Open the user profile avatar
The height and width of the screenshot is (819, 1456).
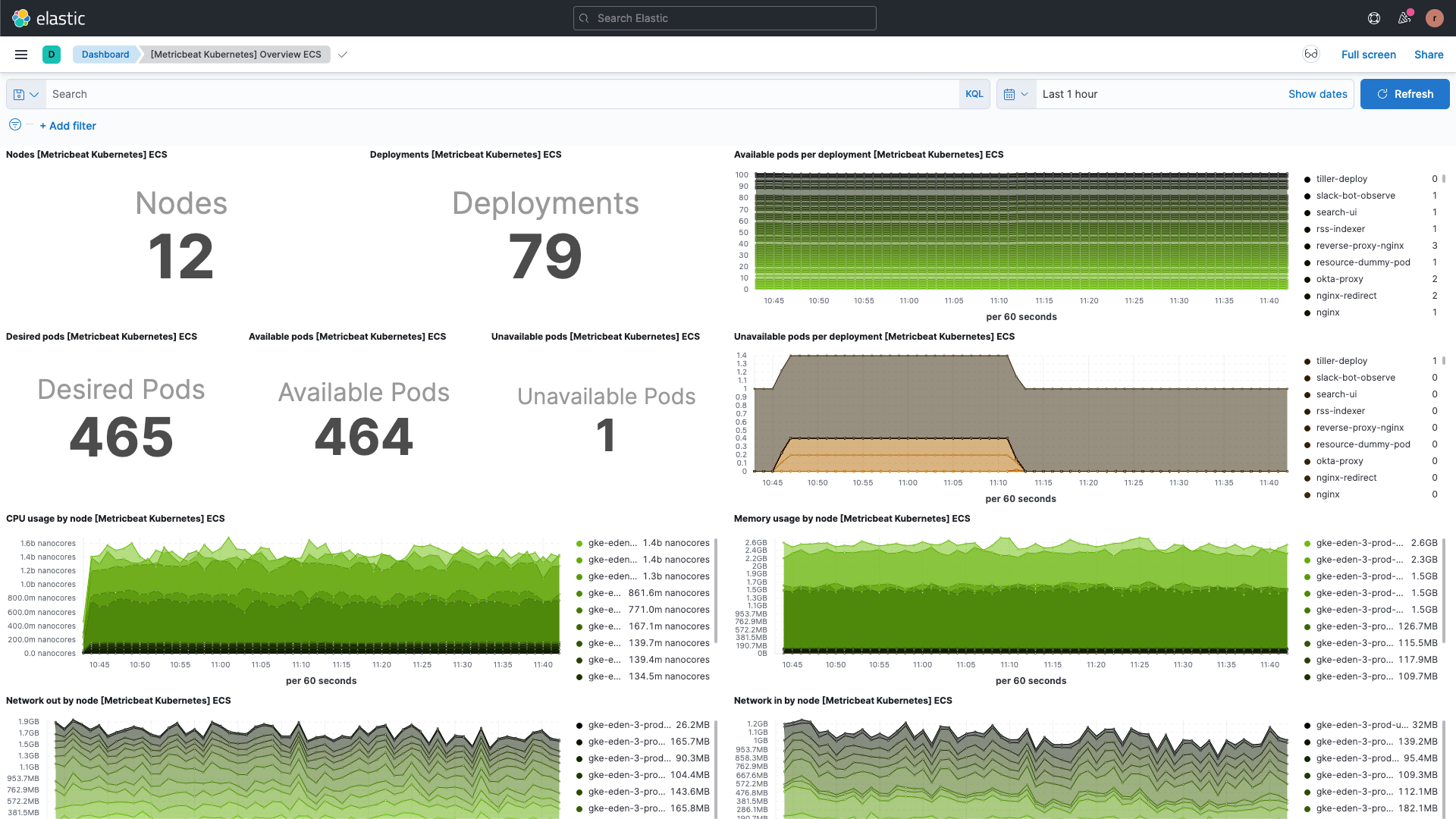point(1434,18)
